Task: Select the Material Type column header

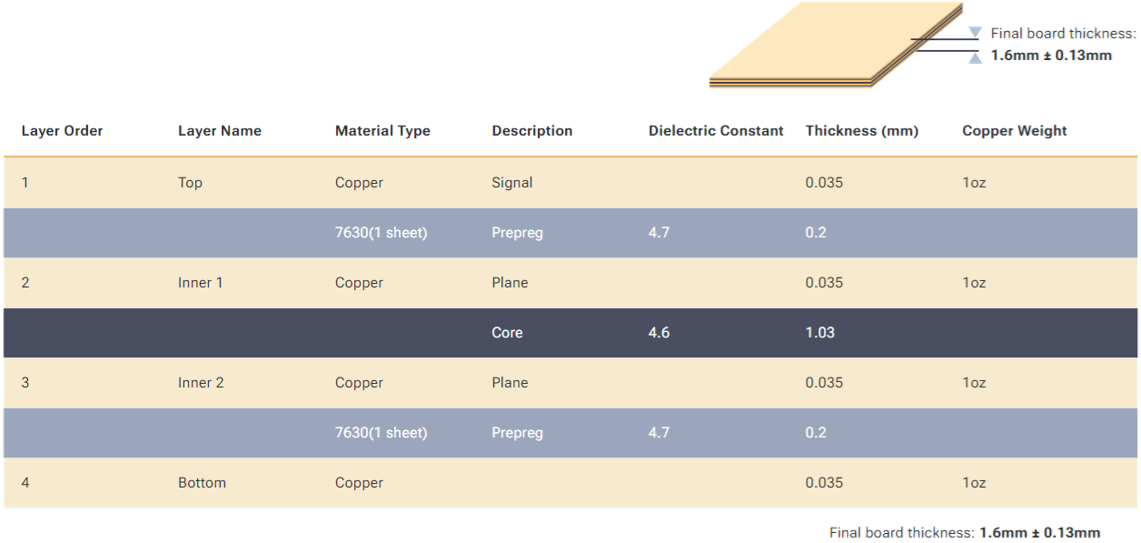Action: tap(383, 131)
